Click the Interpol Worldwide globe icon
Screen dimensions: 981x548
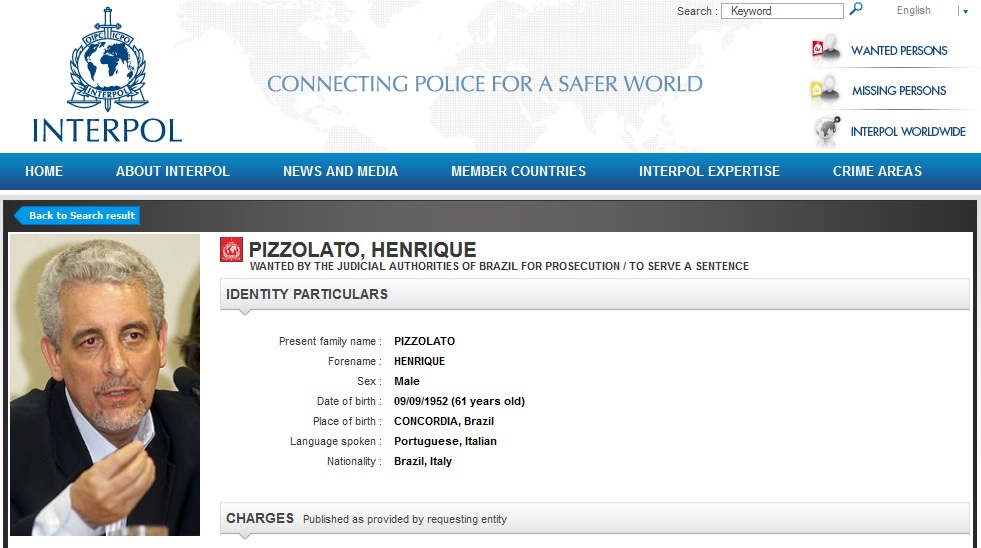[x=826, y=131]
